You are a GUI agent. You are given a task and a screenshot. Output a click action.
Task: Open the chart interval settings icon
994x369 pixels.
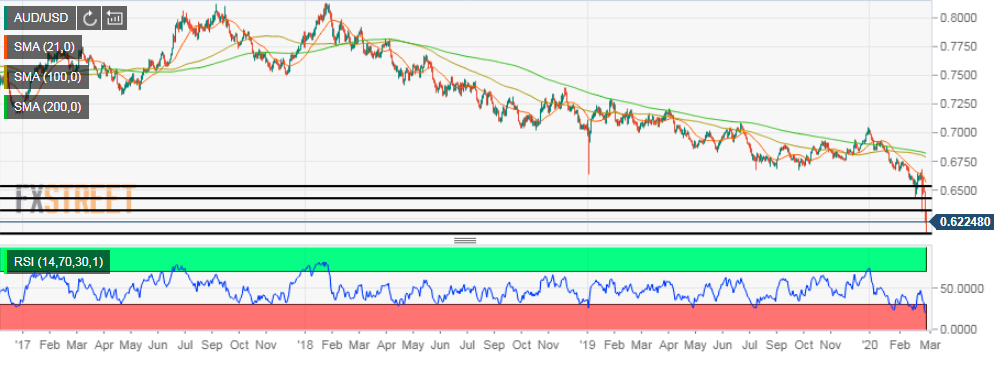click(x=115, y=18)
